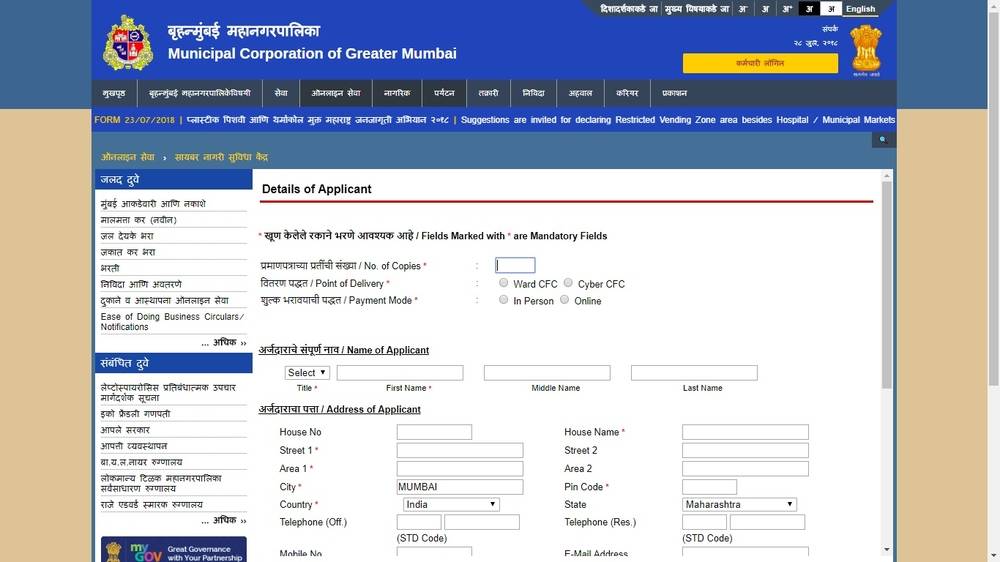Open बा.य.ल.नायर रुग्णालय link

(x=142, y=462)
